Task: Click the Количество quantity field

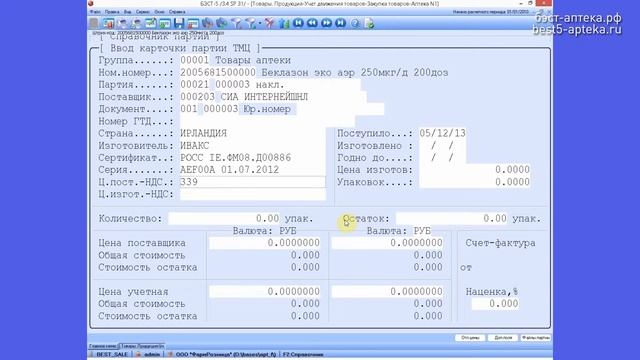Action: point(224,219)
